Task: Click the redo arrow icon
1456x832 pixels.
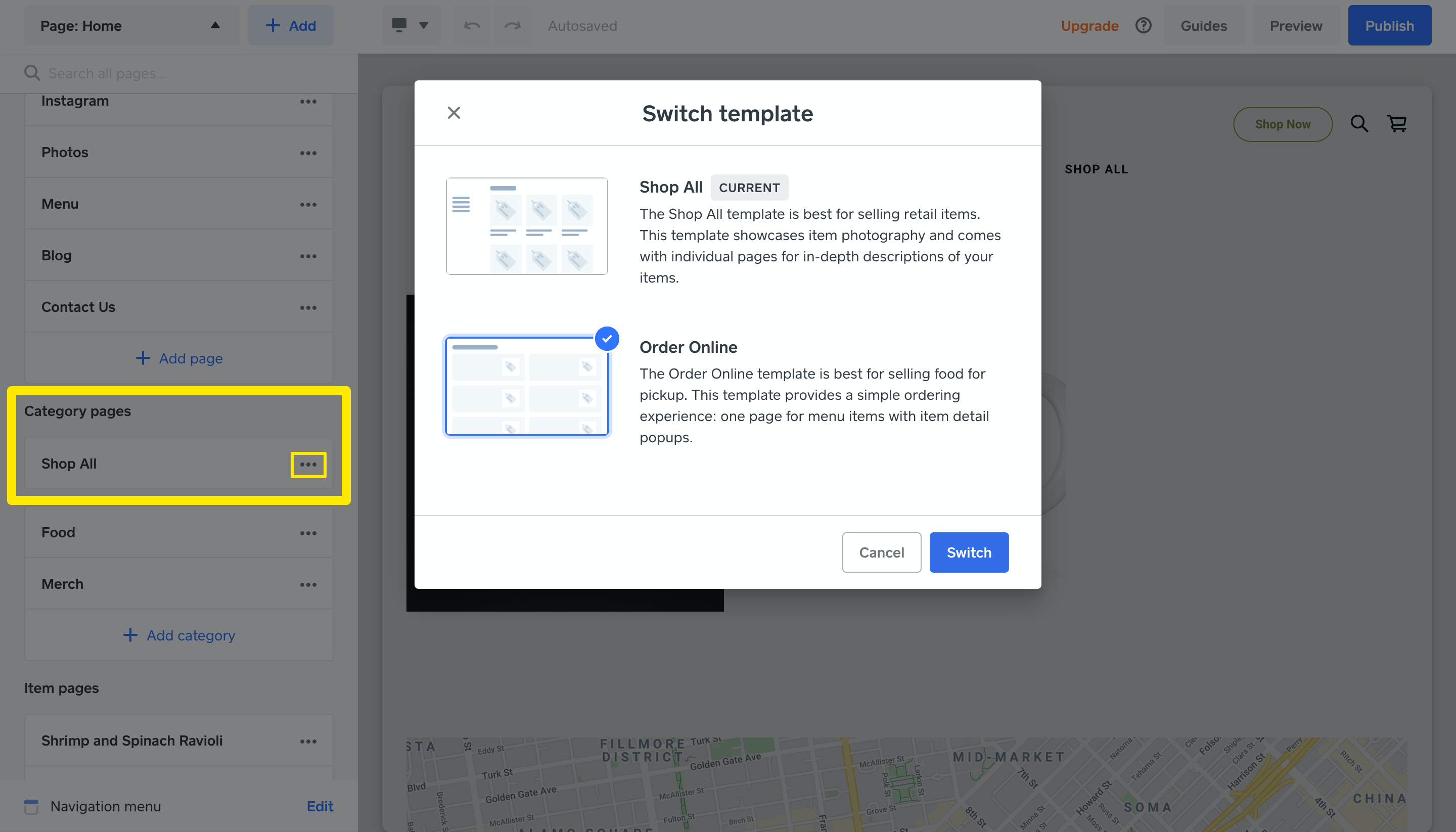Action: 513,25
